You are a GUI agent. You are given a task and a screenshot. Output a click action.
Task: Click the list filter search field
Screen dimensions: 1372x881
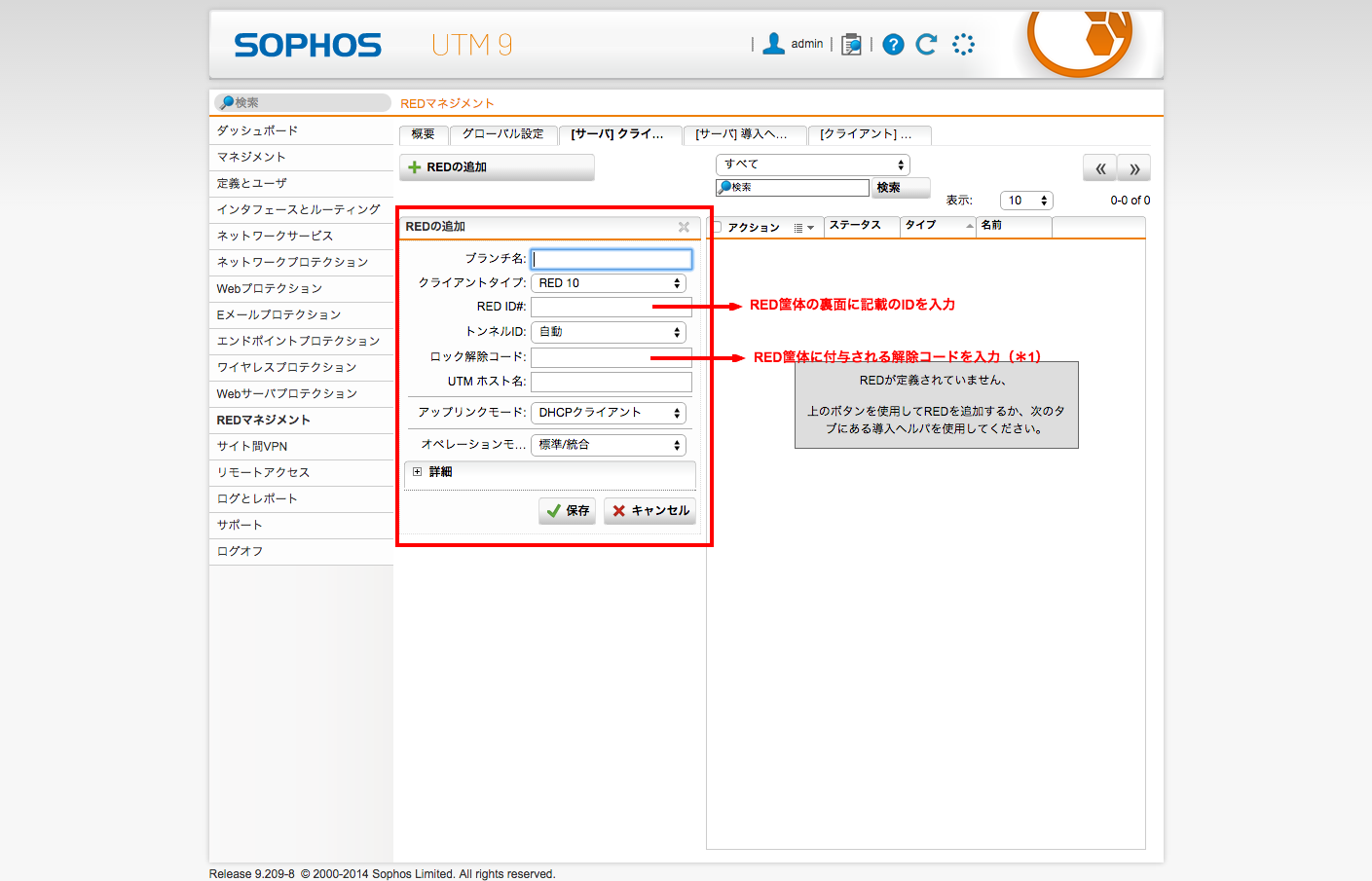point(793,188)
